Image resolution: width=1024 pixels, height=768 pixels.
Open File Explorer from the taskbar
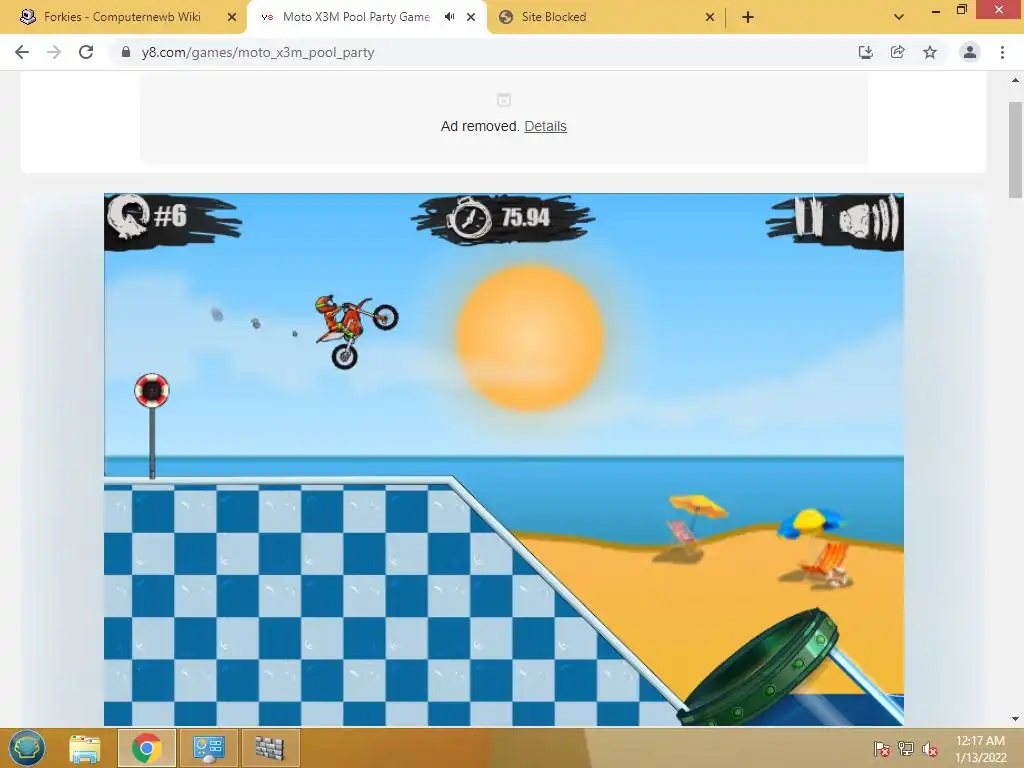click(x=85, y=748)
